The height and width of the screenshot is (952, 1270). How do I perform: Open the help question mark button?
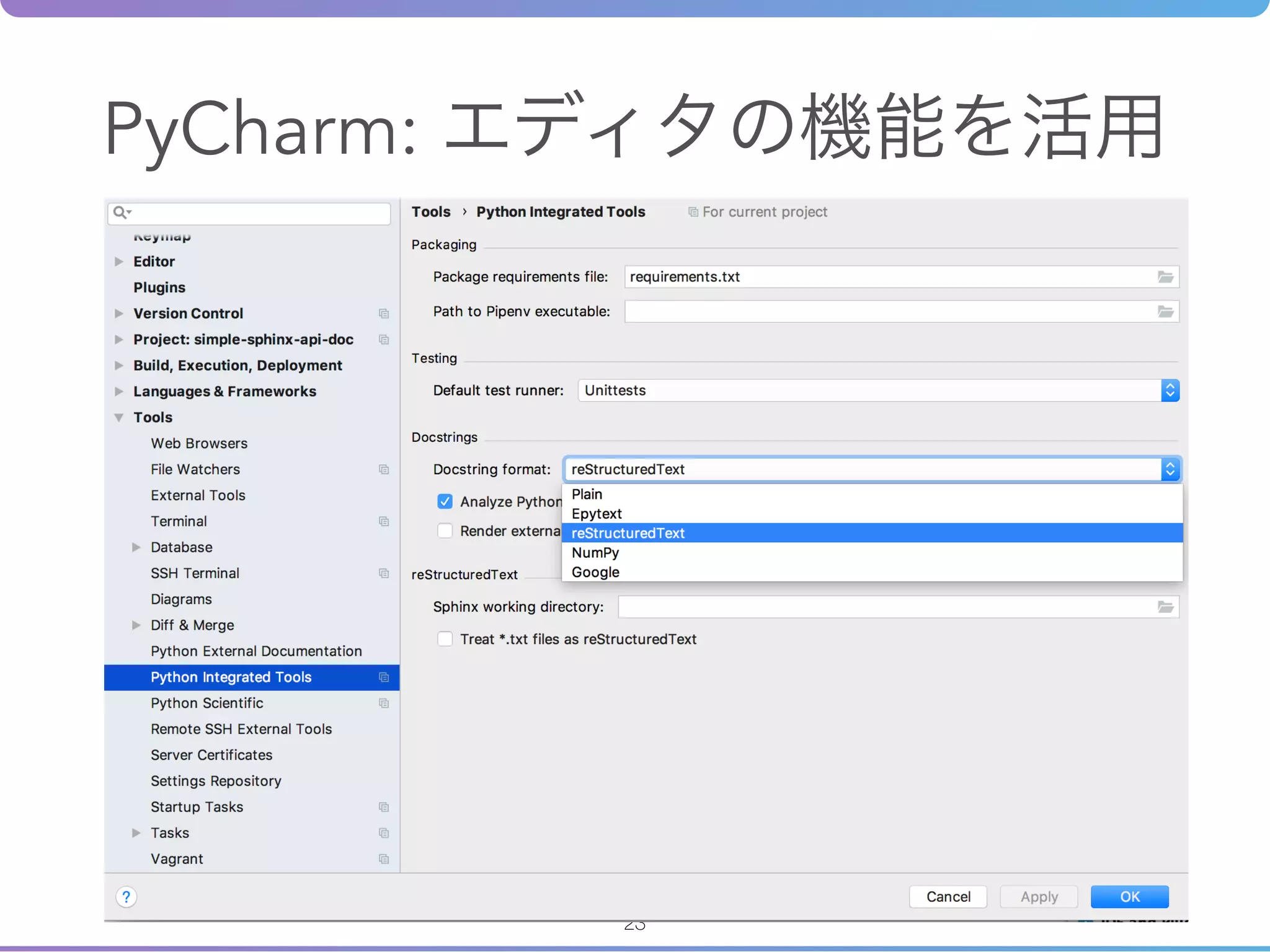click(x=126, y=897)
